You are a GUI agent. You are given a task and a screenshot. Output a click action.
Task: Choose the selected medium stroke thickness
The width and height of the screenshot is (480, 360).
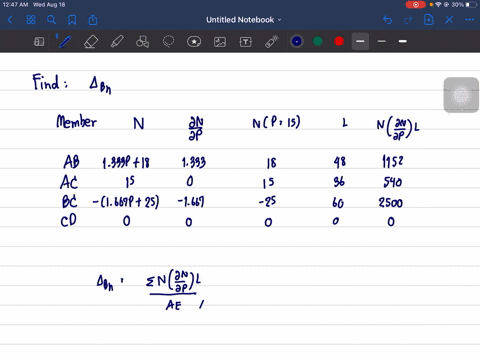(x=360, y=41)
